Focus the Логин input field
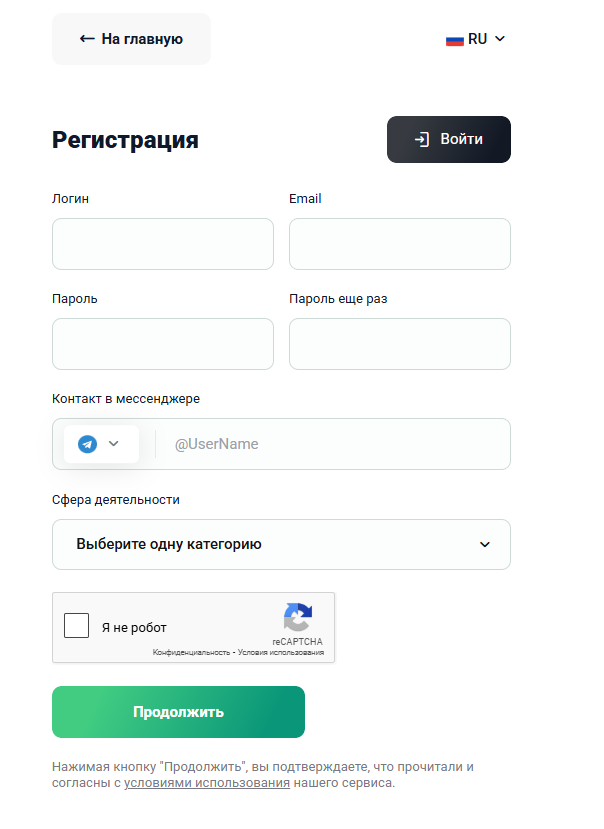The image size is (604, 829). point(163,244)
